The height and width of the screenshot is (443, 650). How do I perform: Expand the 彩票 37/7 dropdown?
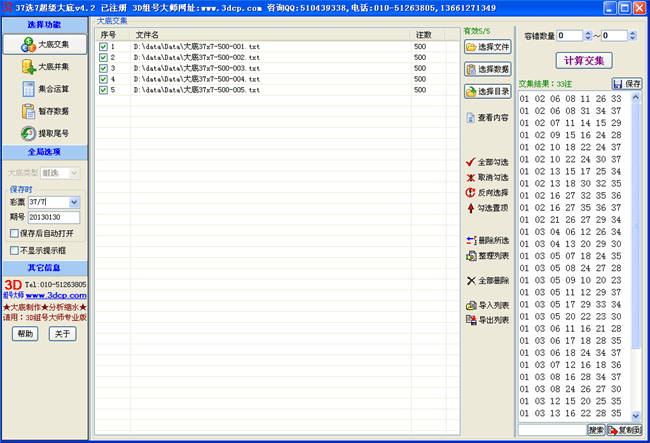[74, 202]
